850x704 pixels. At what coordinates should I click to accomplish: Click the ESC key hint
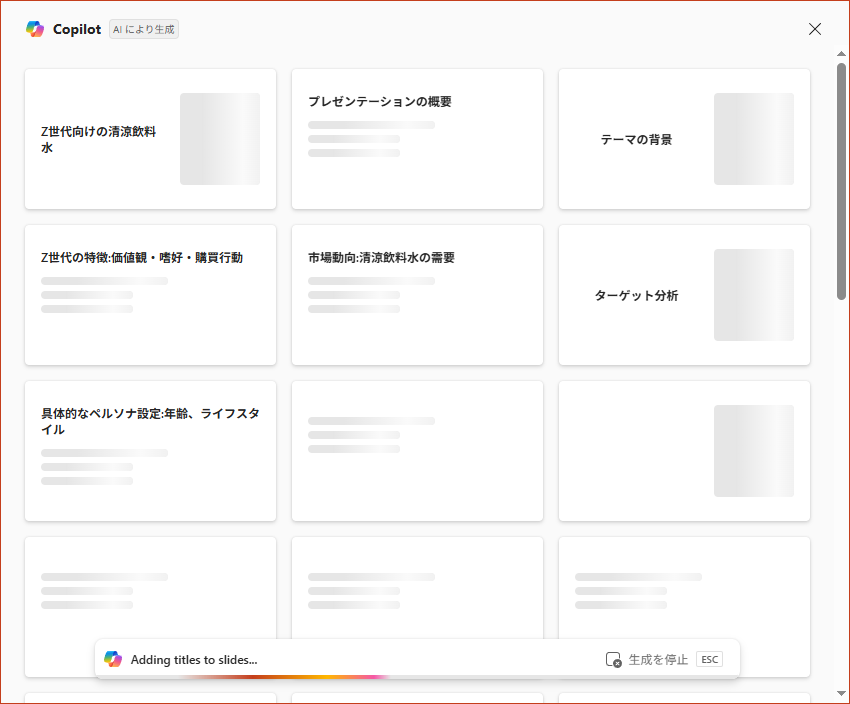coord(710,660)
